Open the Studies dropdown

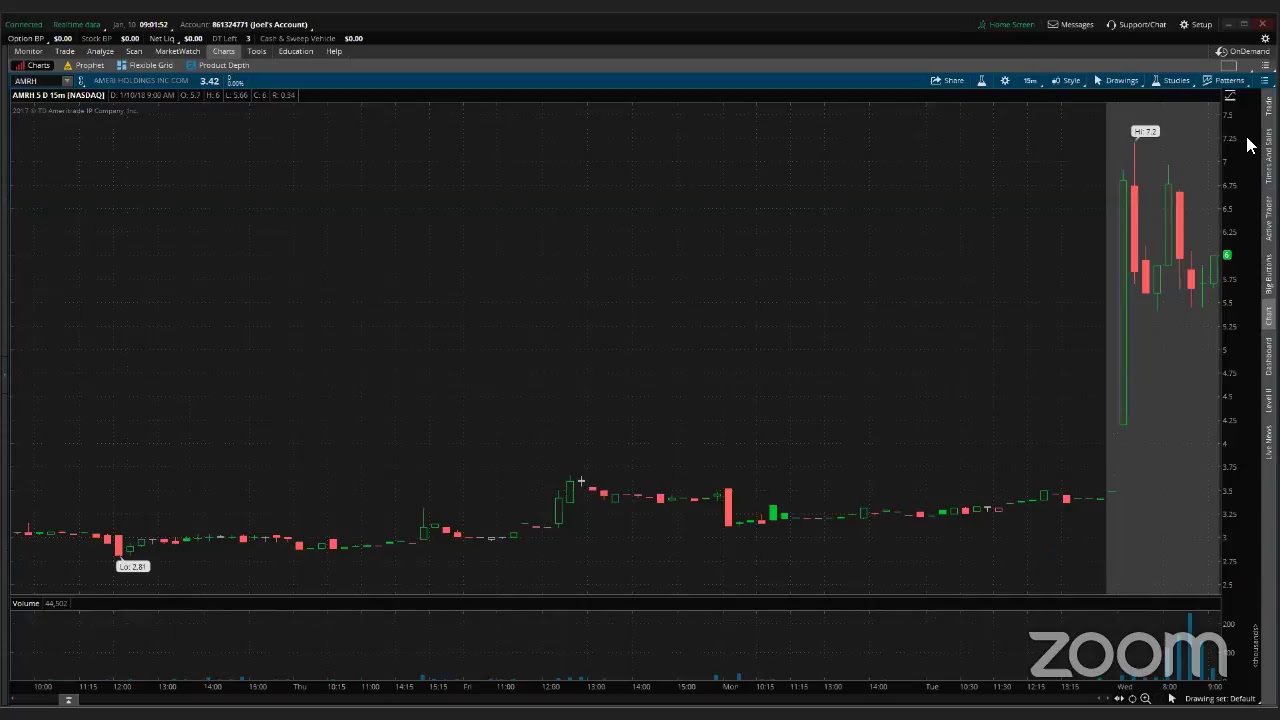point(1171,80)
